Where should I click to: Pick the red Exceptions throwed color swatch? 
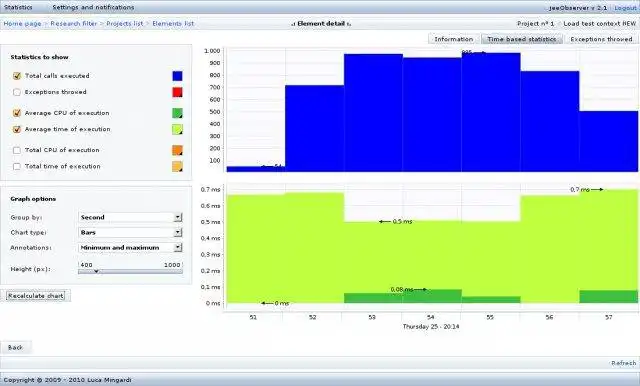tap(177, 92)
